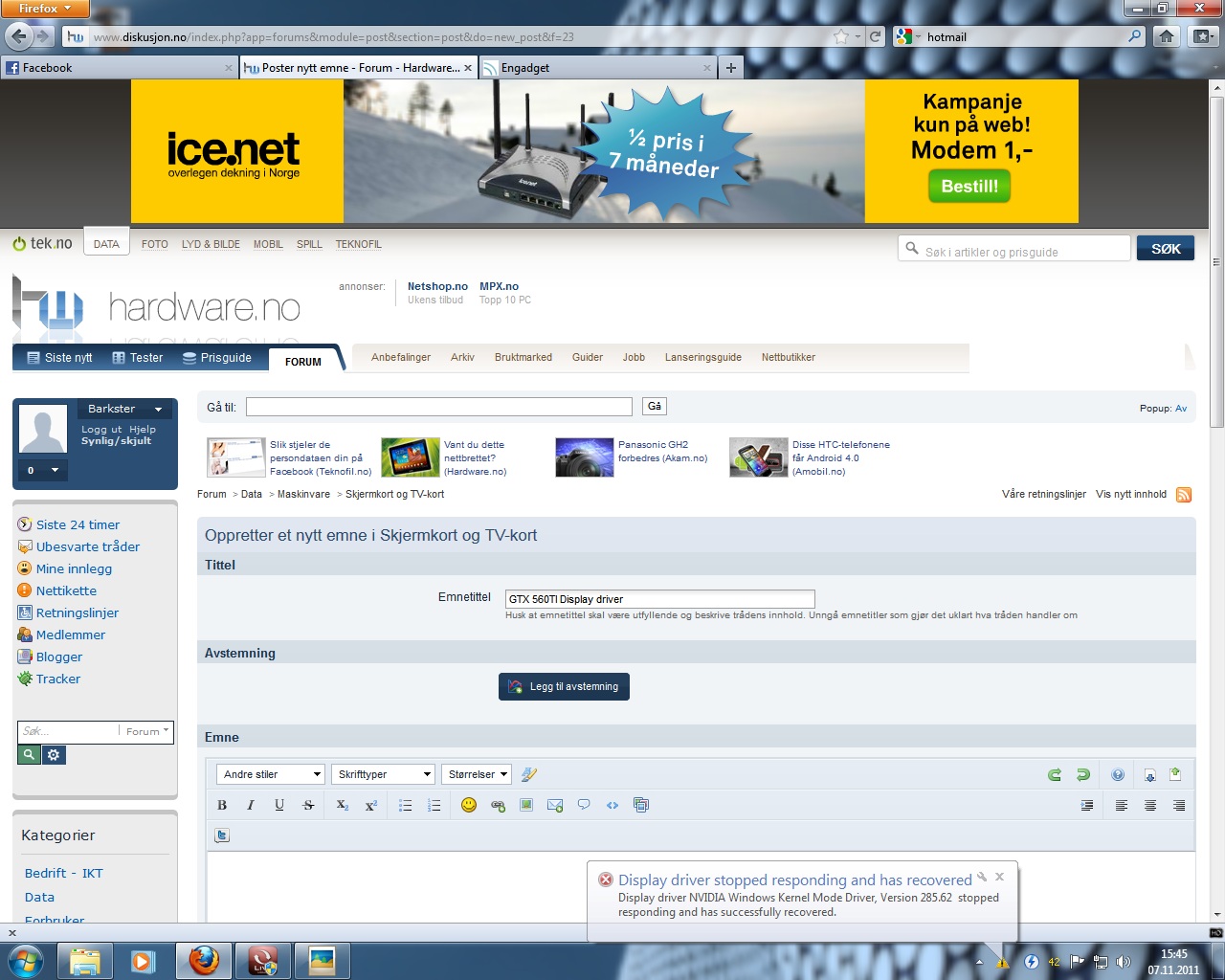
Task: Click the Gå button
Action: coord(655,407)
